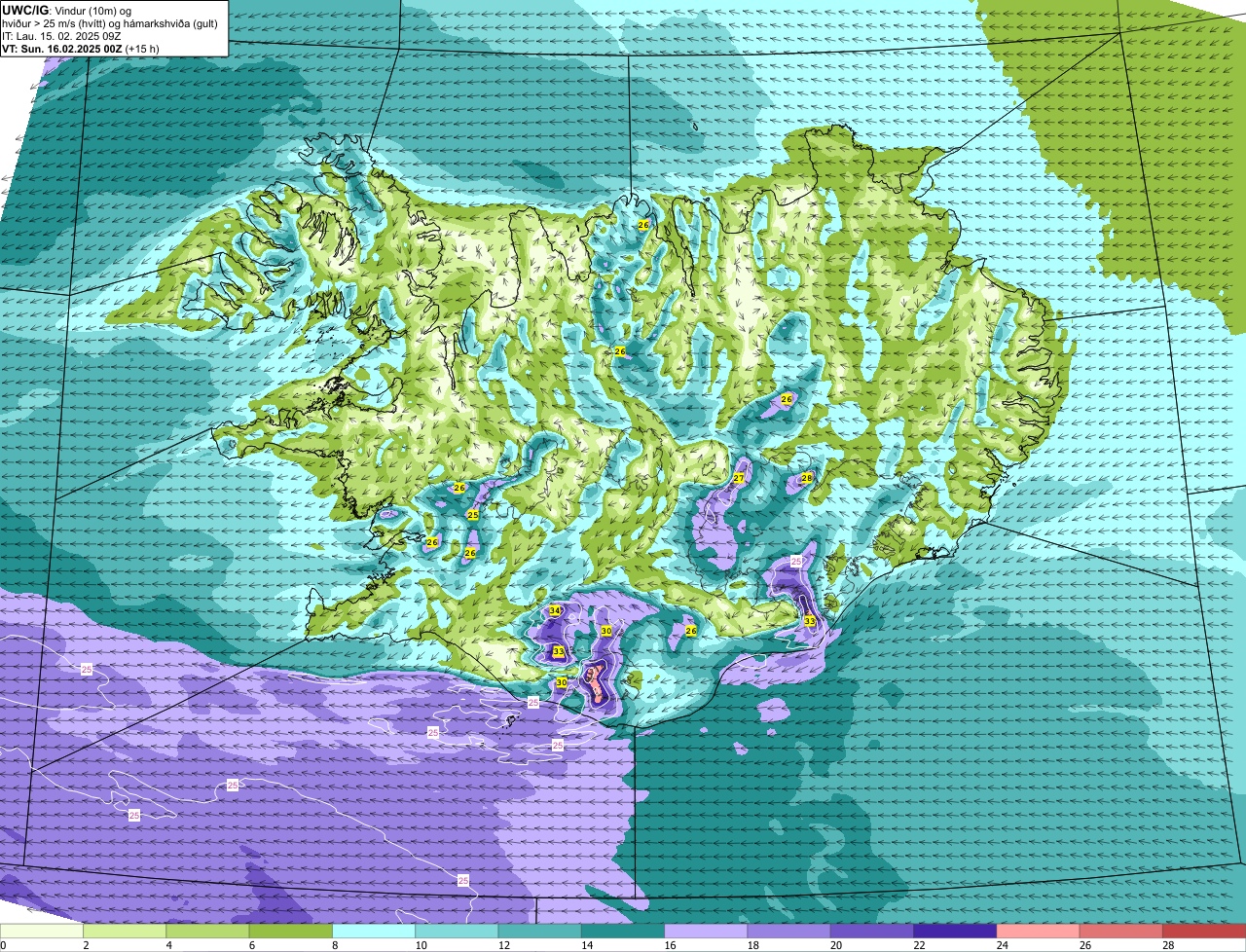1246x952 pixels.
Task: Choose the 10–12 m/s turquoise legend swatch
Action: (457, 931)
